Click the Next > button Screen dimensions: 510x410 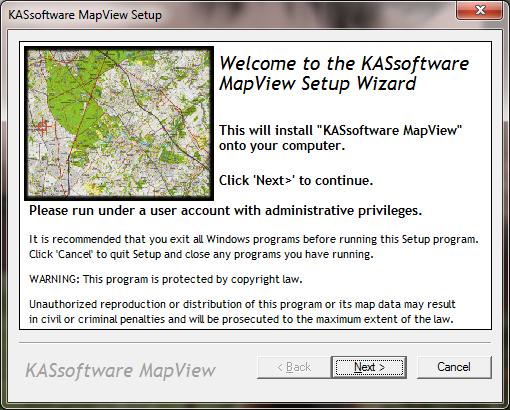tap(369, 367)
